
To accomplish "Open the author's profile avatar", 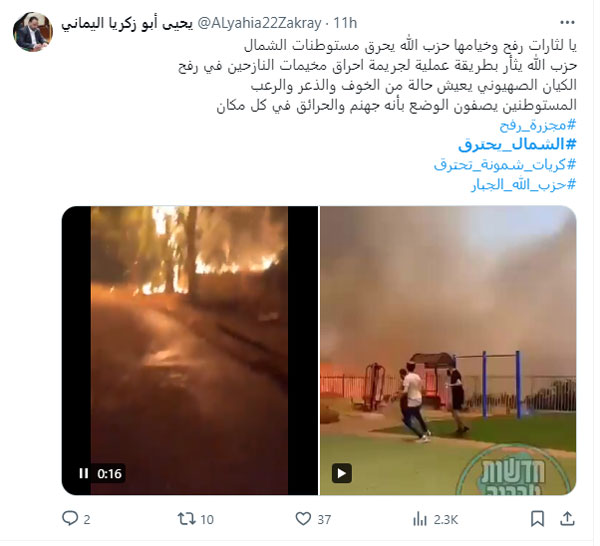I will coord(33,32).
